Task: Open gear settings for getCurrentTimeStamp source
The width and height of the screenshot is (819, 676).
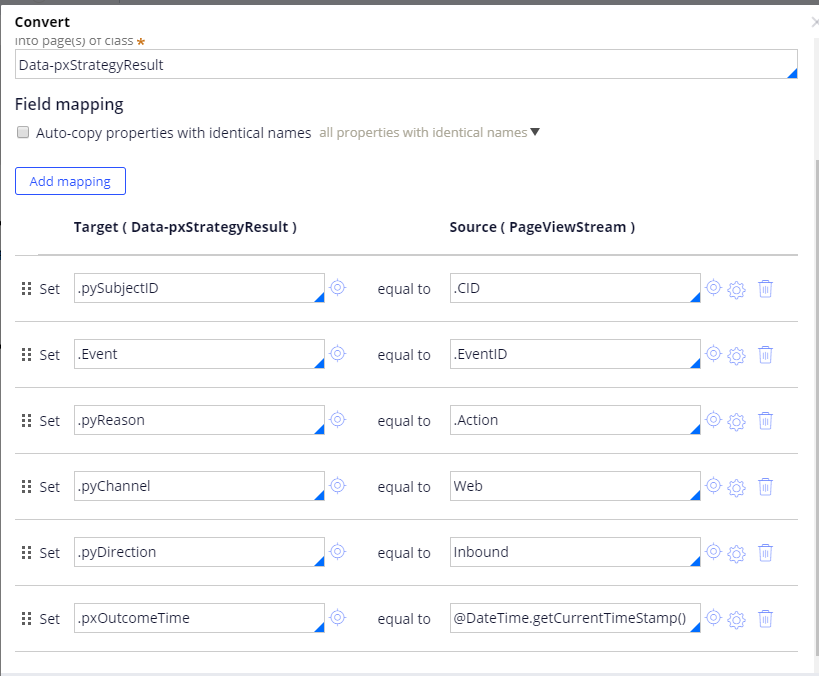Action: 737,619
